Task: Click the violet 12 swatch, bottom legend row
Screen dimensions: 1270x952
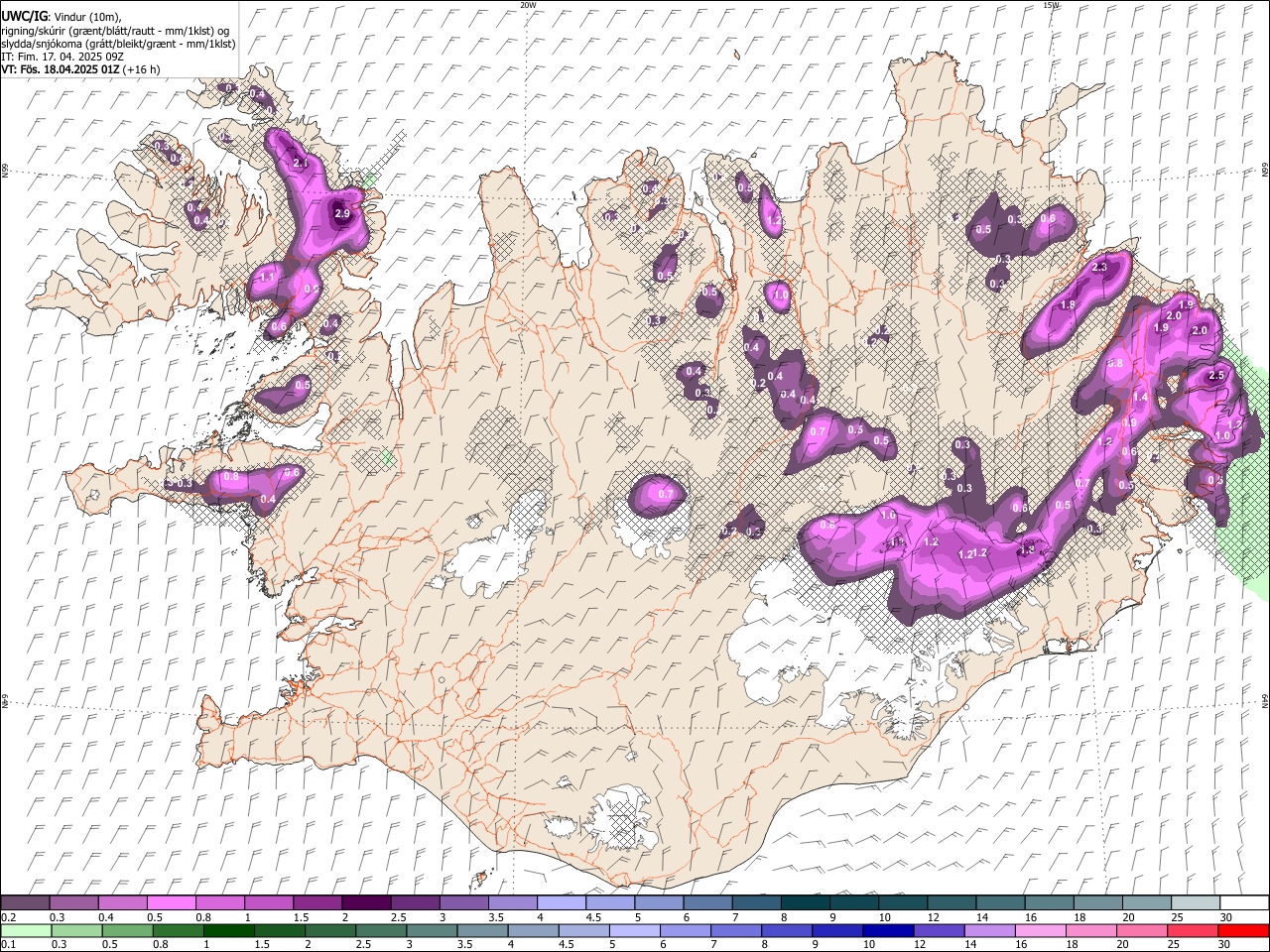Action: 938,931
